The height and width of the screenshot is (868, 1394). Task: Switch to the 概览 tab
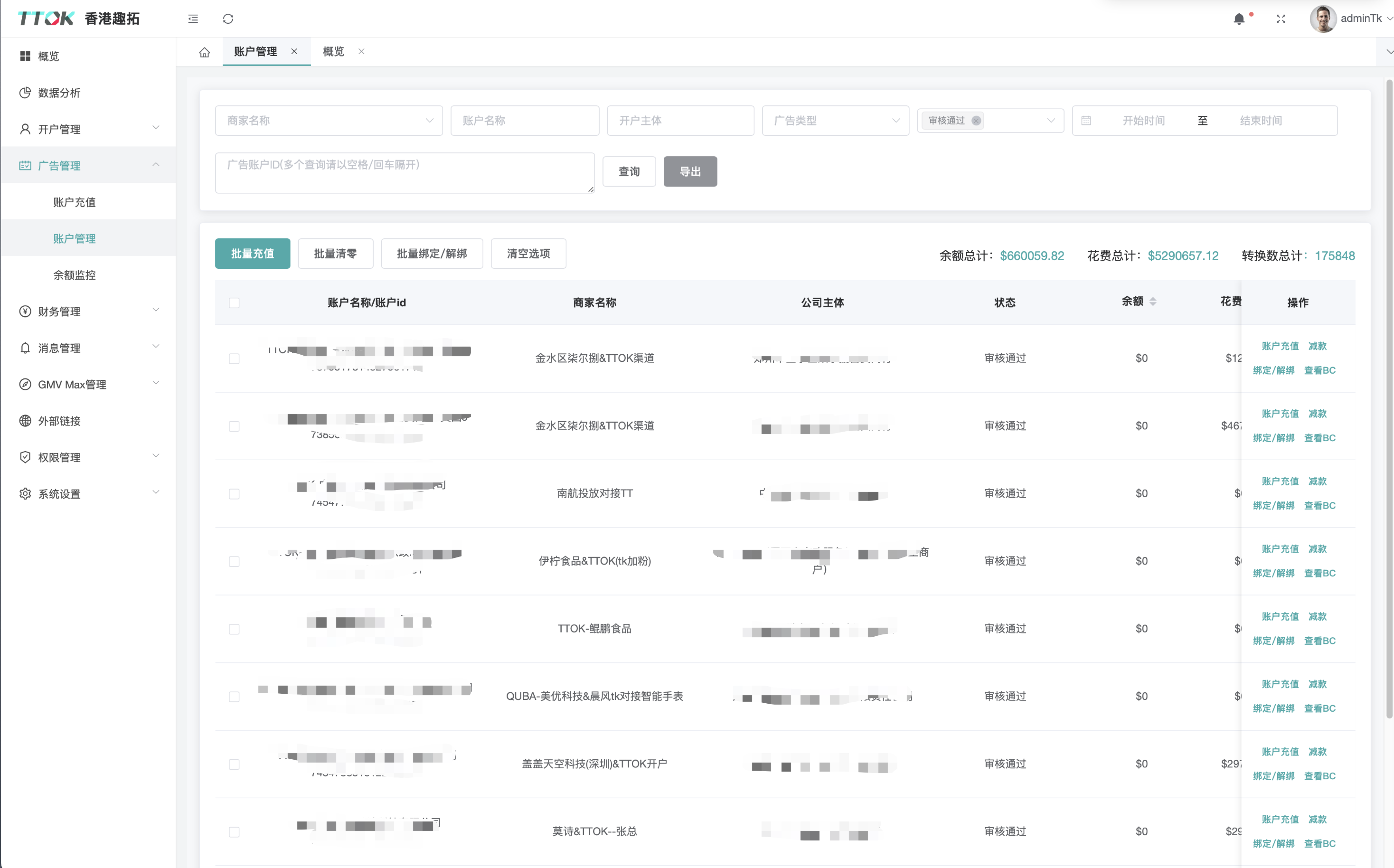[333, 52]
